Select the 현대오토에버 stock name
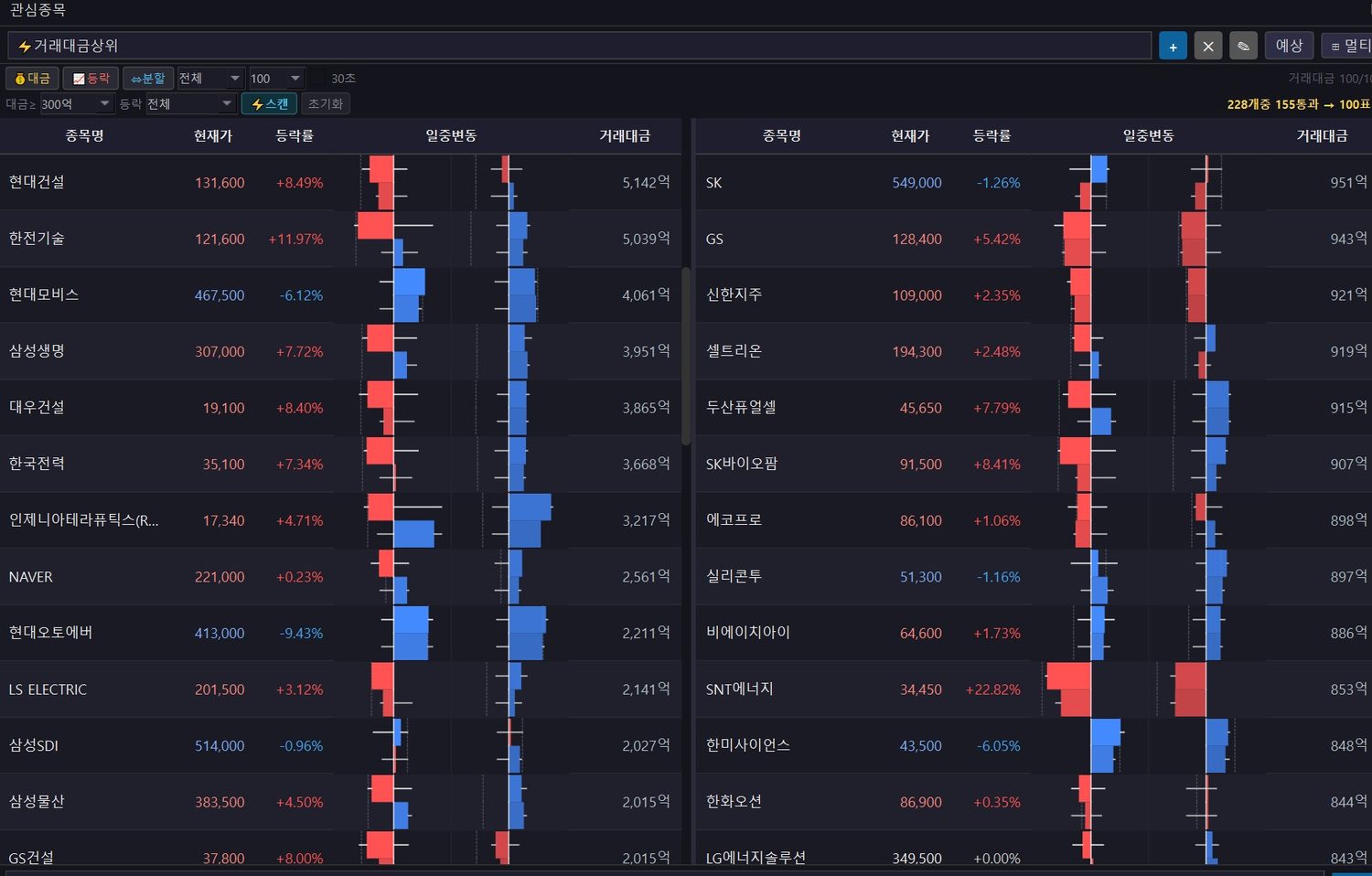The height and width of the screenshot is (876, 1372). [x=50, y=633]
